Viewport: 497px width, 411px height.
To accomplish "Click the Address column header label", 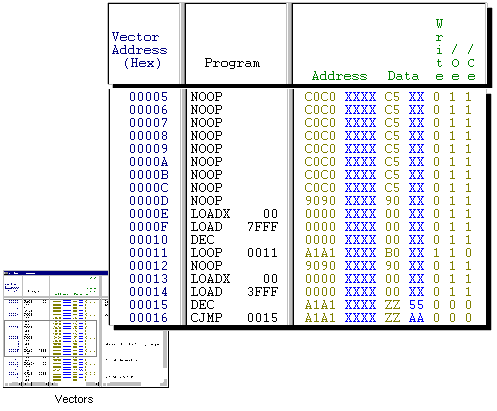I will click(x=339, y=76).
